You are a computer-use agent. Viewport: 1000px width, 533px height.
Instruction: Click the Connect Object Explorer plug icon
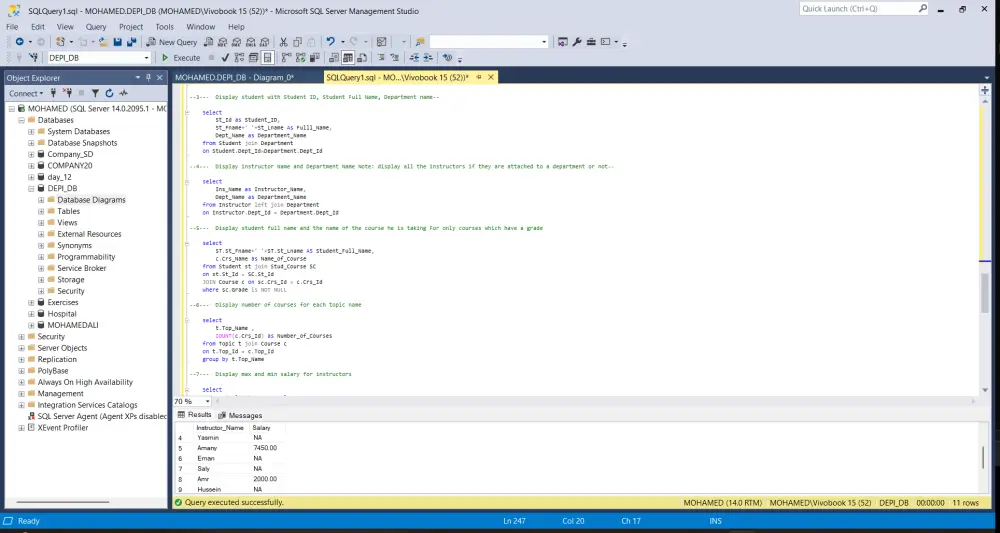(x=54, y=93)
